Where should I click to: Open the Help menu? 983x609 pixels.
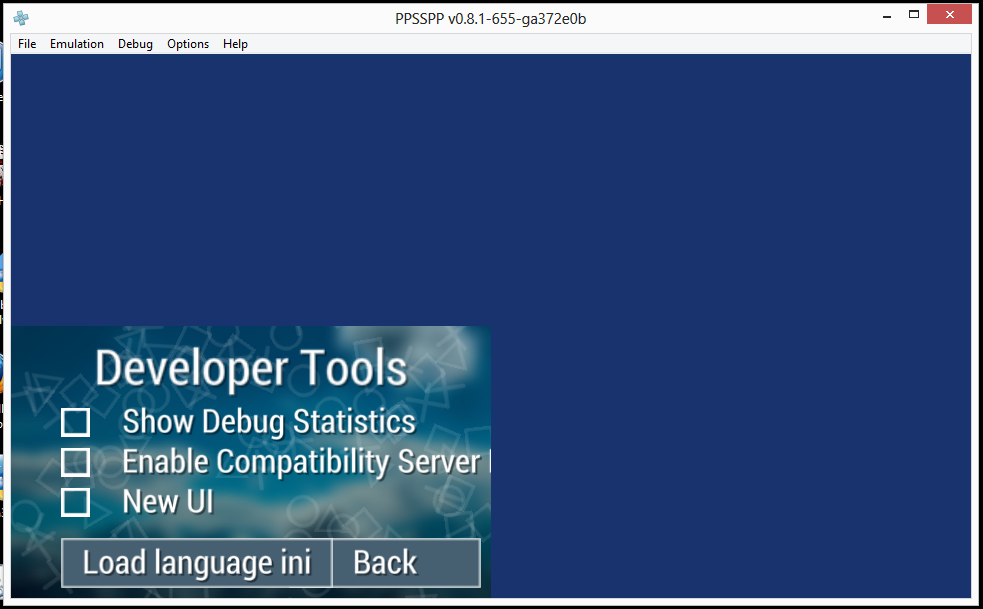click(x=235, y=44)
